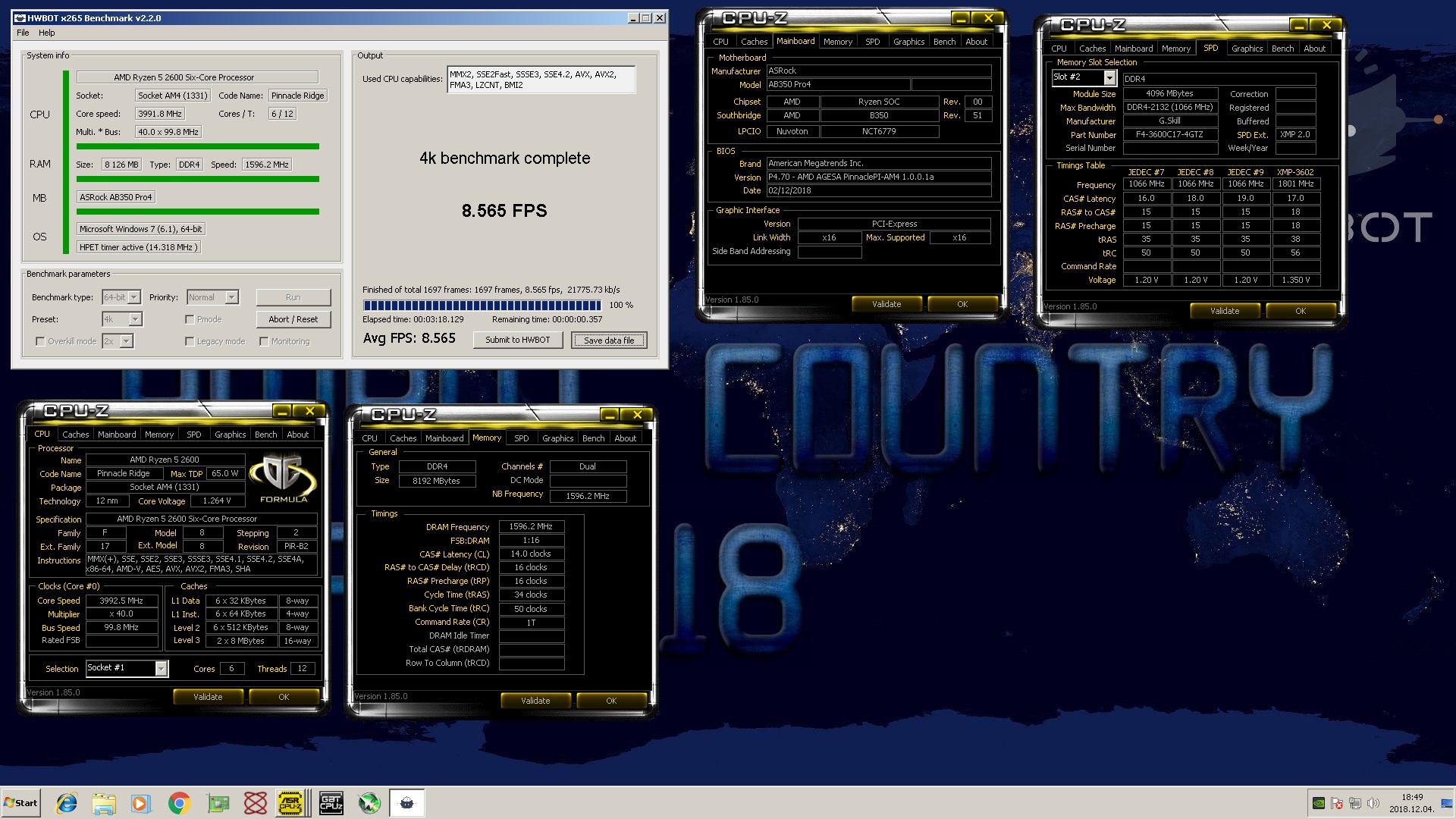Image resolution: width=1456 pixels, height=819 pixels.
Task: Click Validate in the CPU tab window
Action: click(208, 697)
